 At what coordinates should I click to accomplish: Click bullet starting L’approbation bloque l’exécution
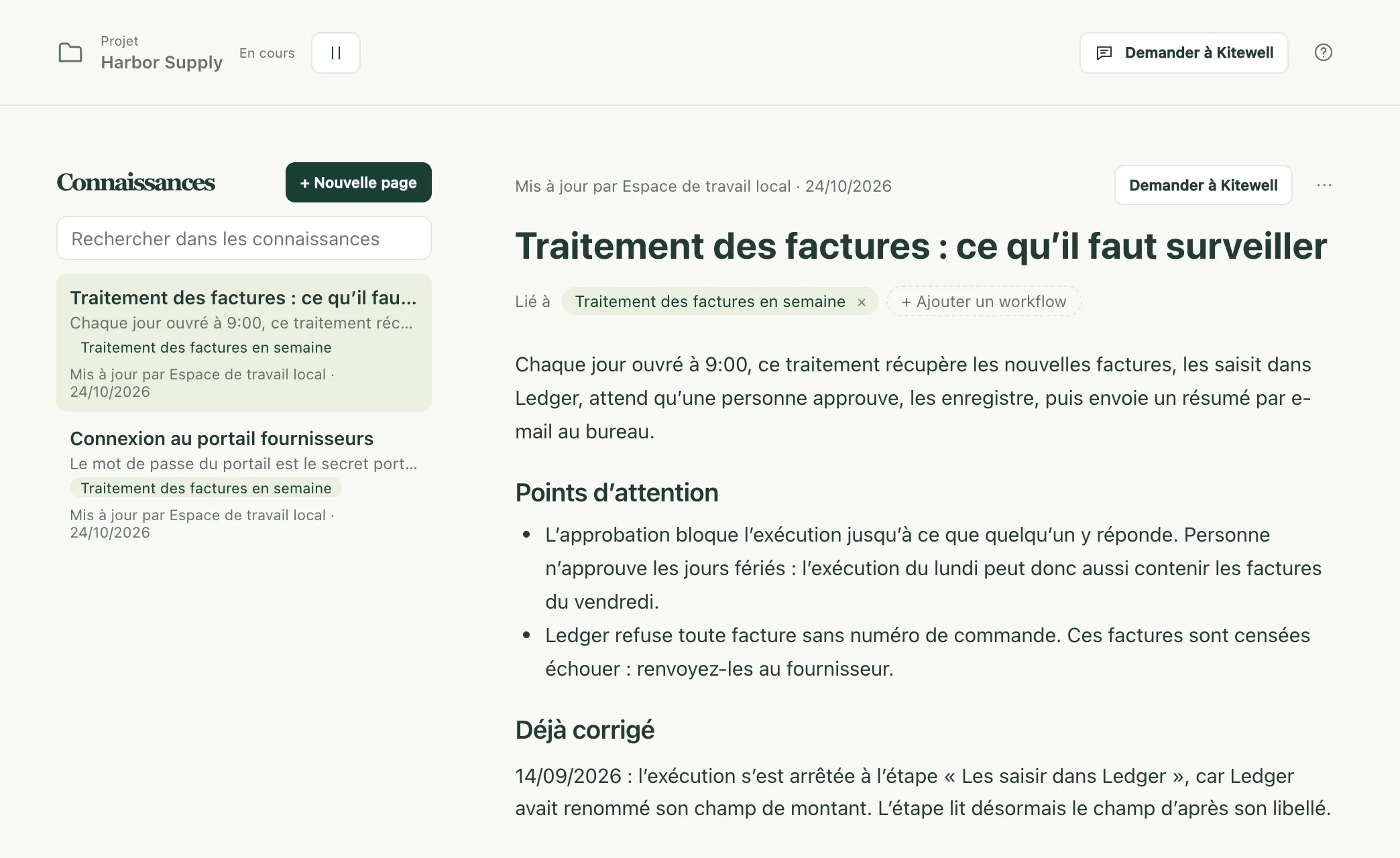coord(933,568)
